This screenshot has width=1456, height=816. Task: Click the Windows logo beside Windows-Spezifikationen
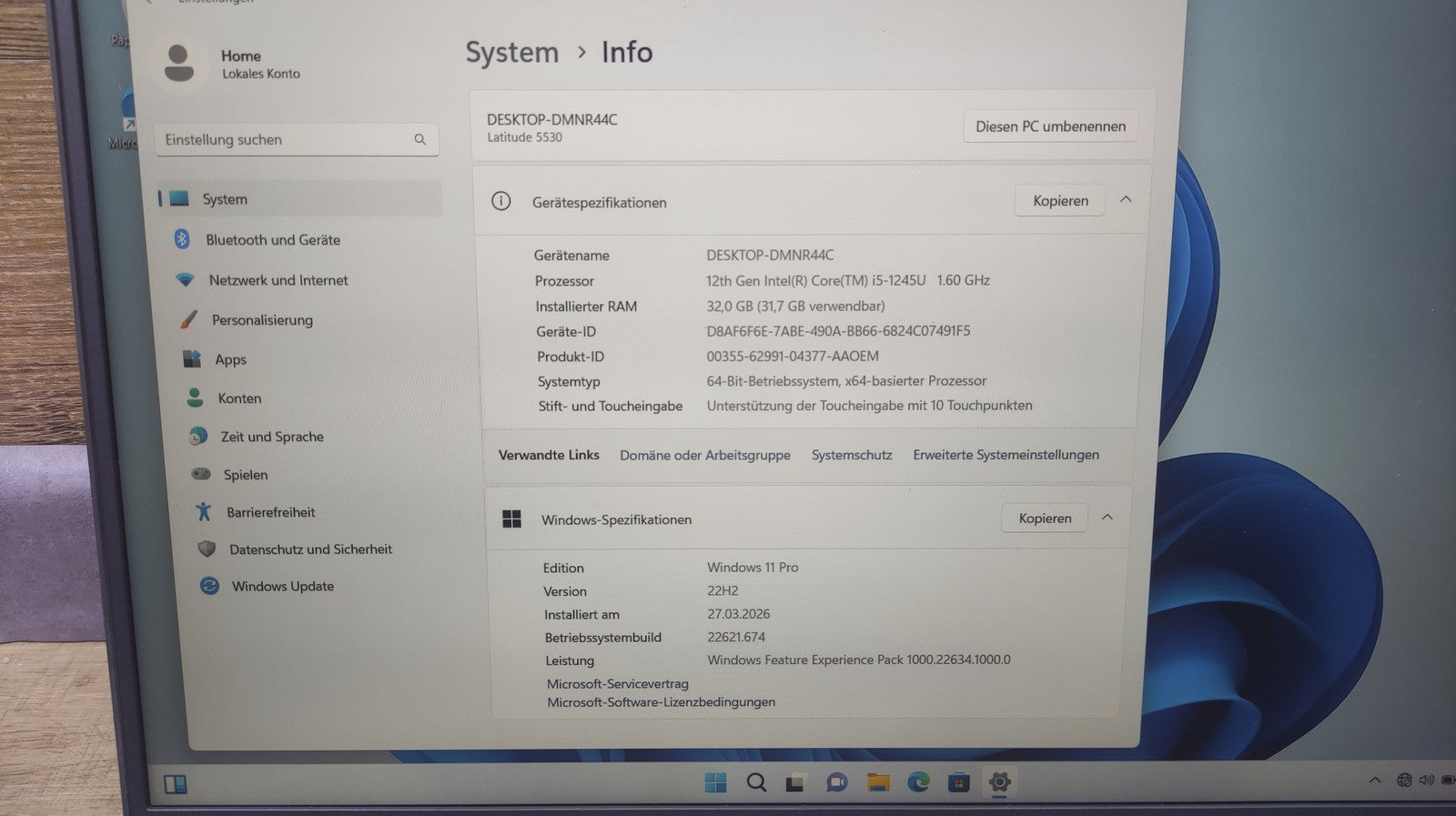[x=512, y=519]
